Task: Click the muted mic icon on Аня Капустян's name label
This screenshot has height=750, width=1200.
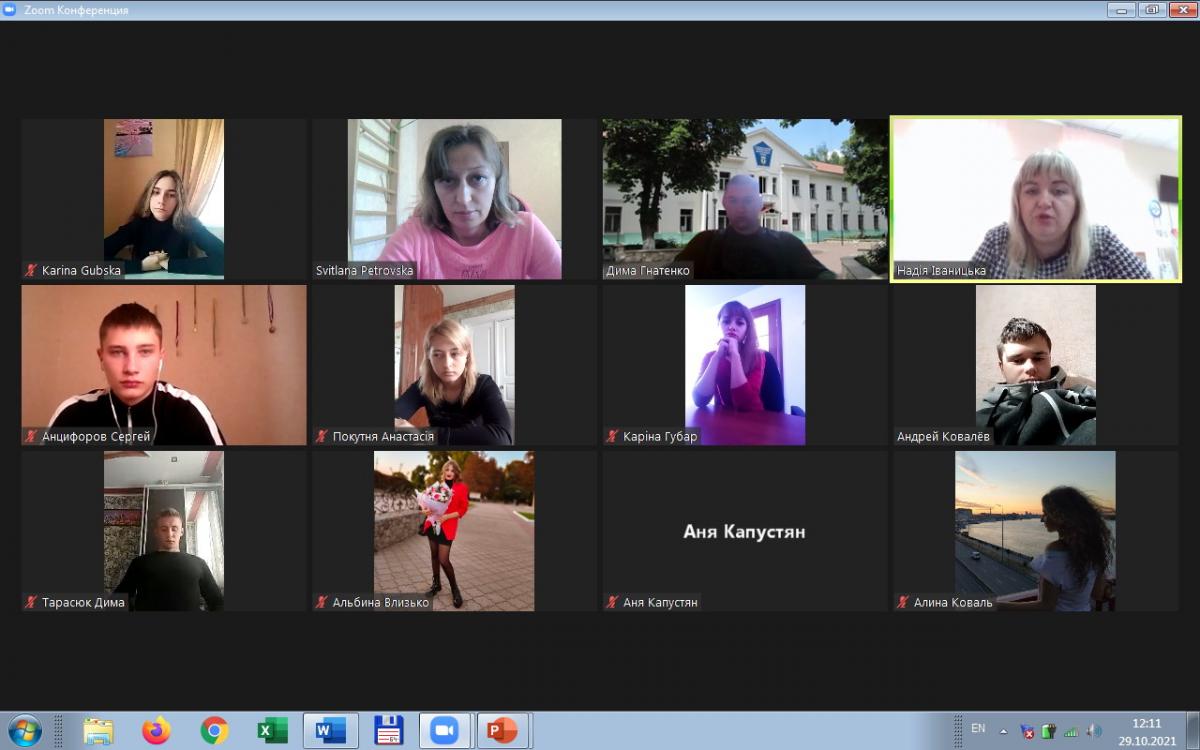Action: (x=612, y=602)
